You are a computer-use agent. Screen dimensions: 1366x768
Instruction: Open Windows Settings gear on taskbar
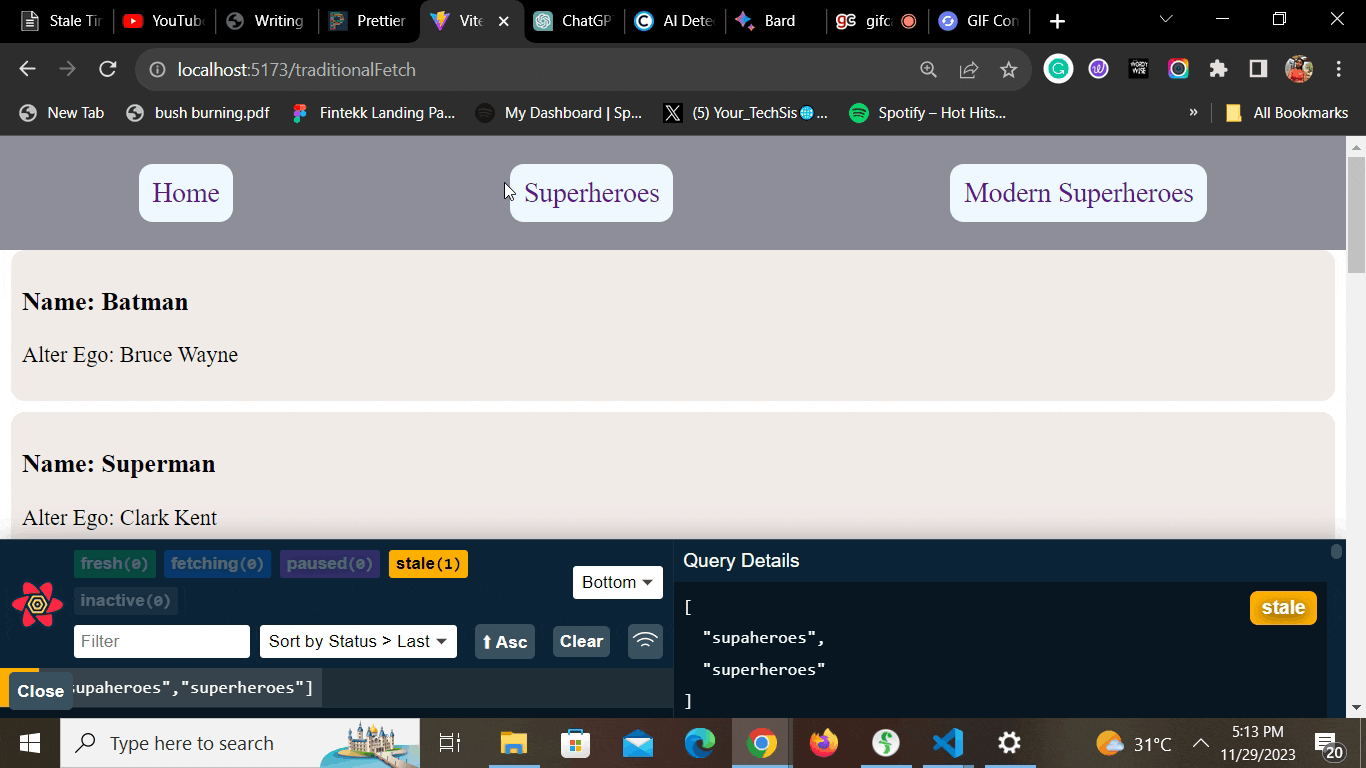click(x=1010, y=743)
